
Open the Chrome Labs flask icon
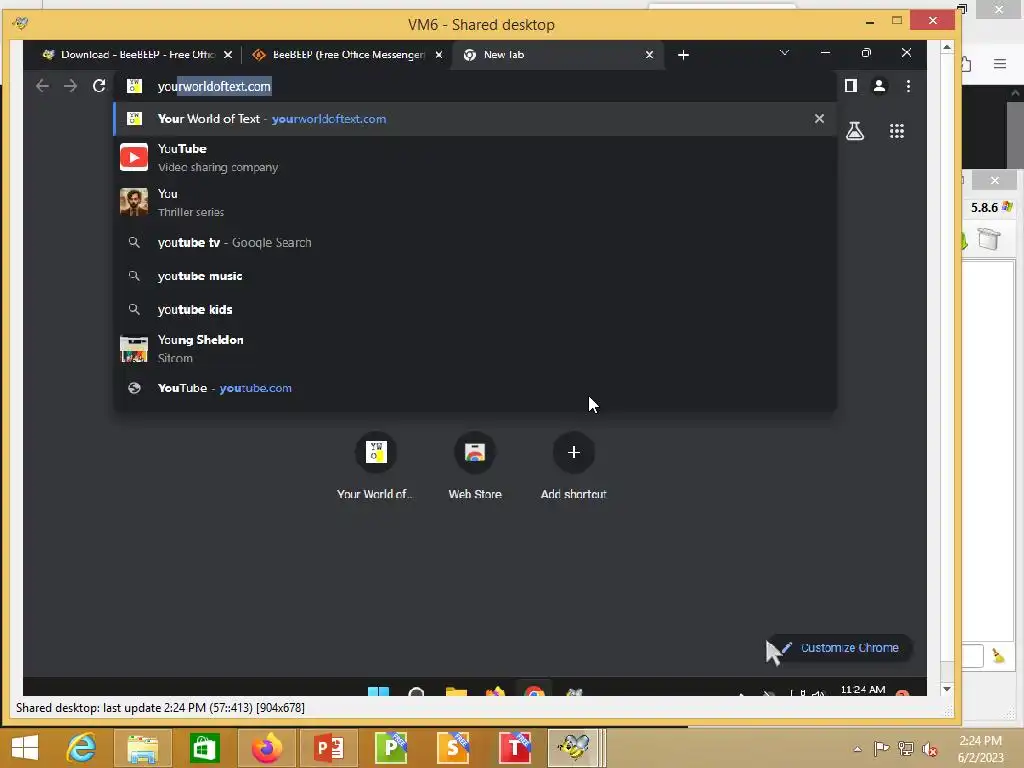855,131
